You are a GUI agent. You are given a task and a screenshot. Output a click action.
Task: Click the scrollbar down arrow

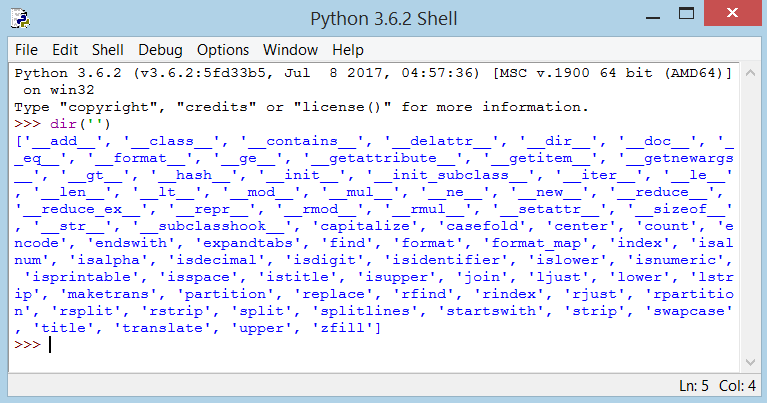click(751, 362)
